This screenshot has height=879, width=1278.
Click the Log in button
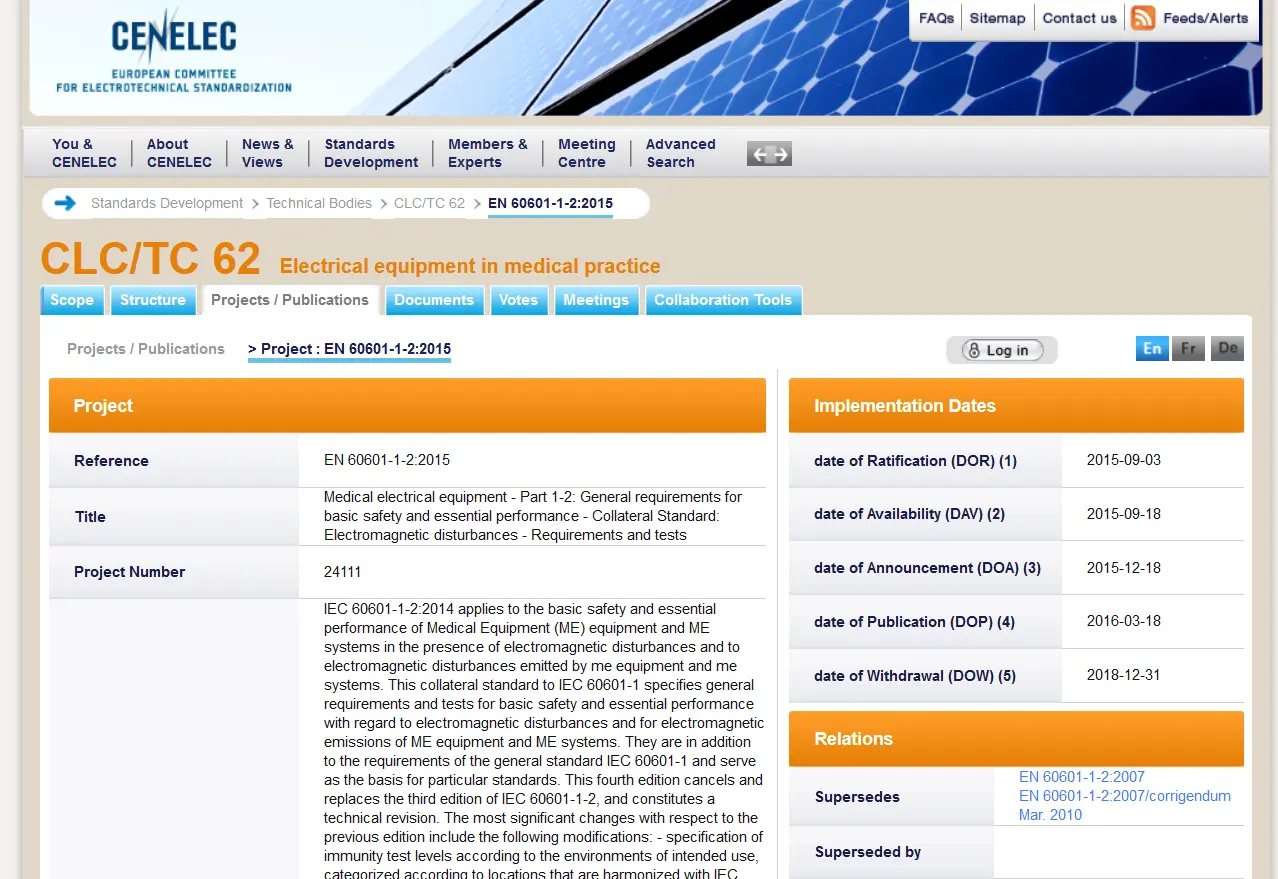pyautogui.click(x=1002, y=350)
